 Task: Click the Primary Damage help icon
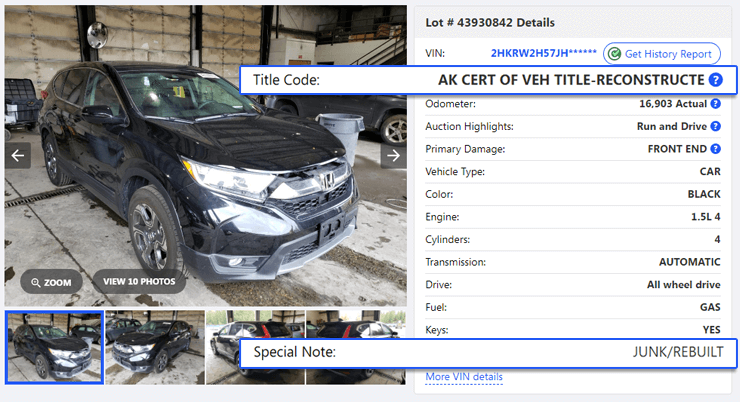[x=715, y=149]
